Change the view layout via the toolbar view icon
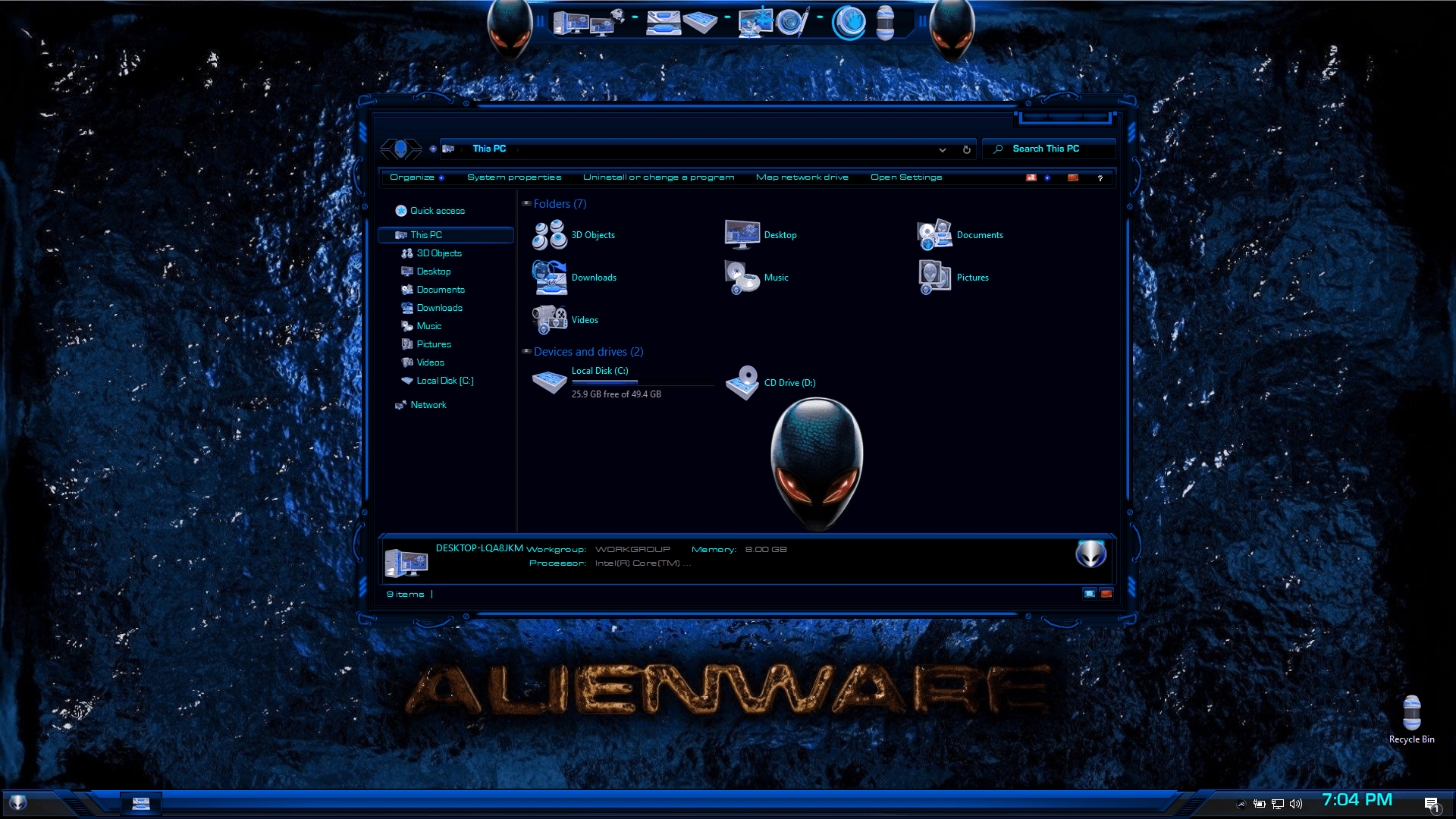 coord(1031,177)
